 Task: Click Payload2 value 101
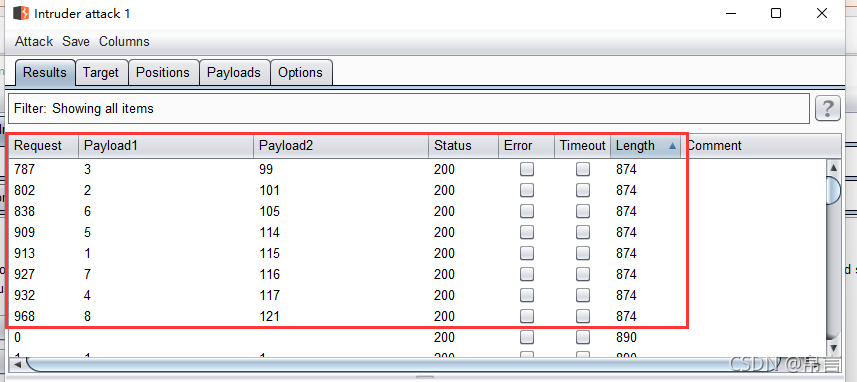click(x=269, y=191)
